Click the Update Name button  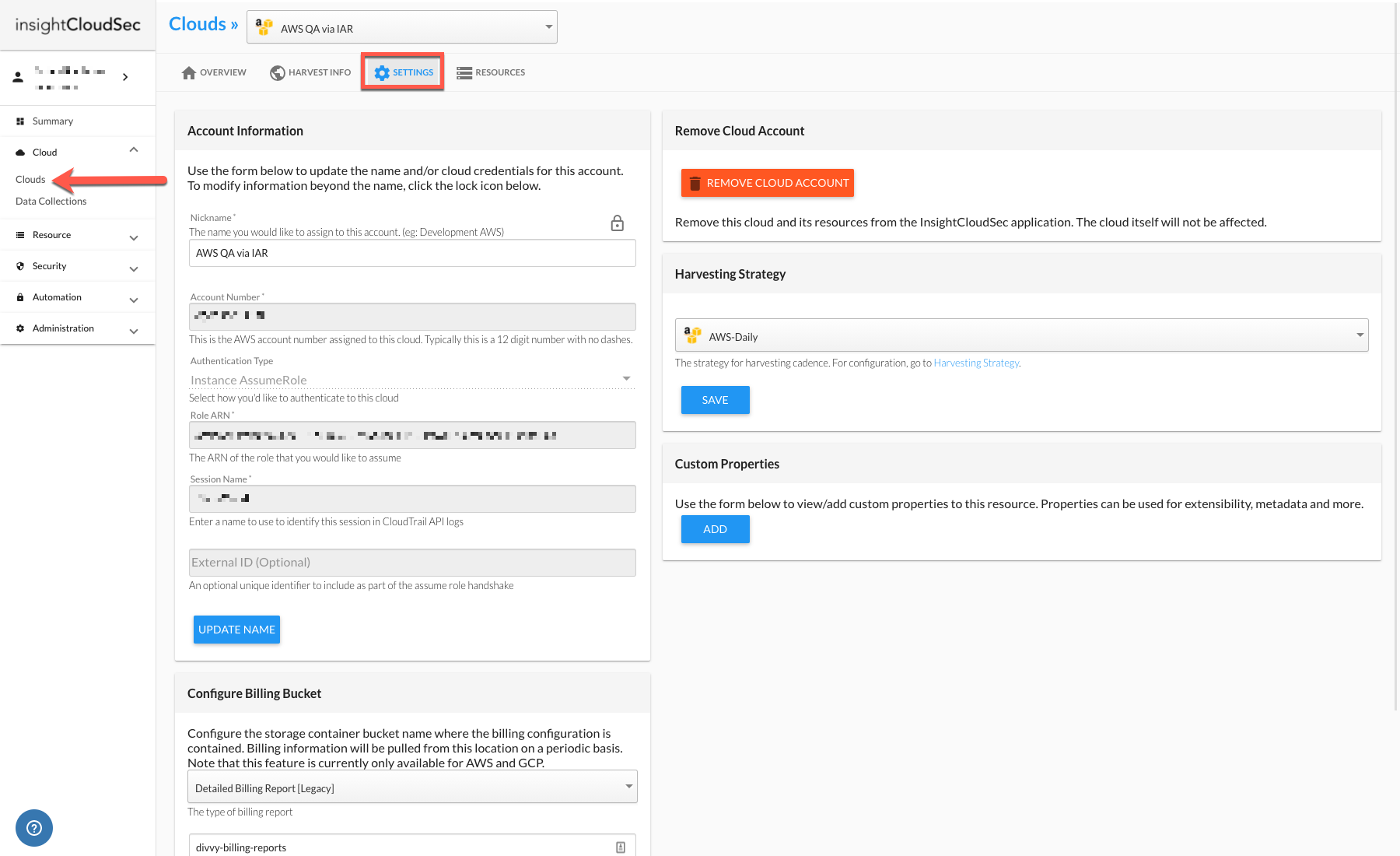(x=236, y=630)
